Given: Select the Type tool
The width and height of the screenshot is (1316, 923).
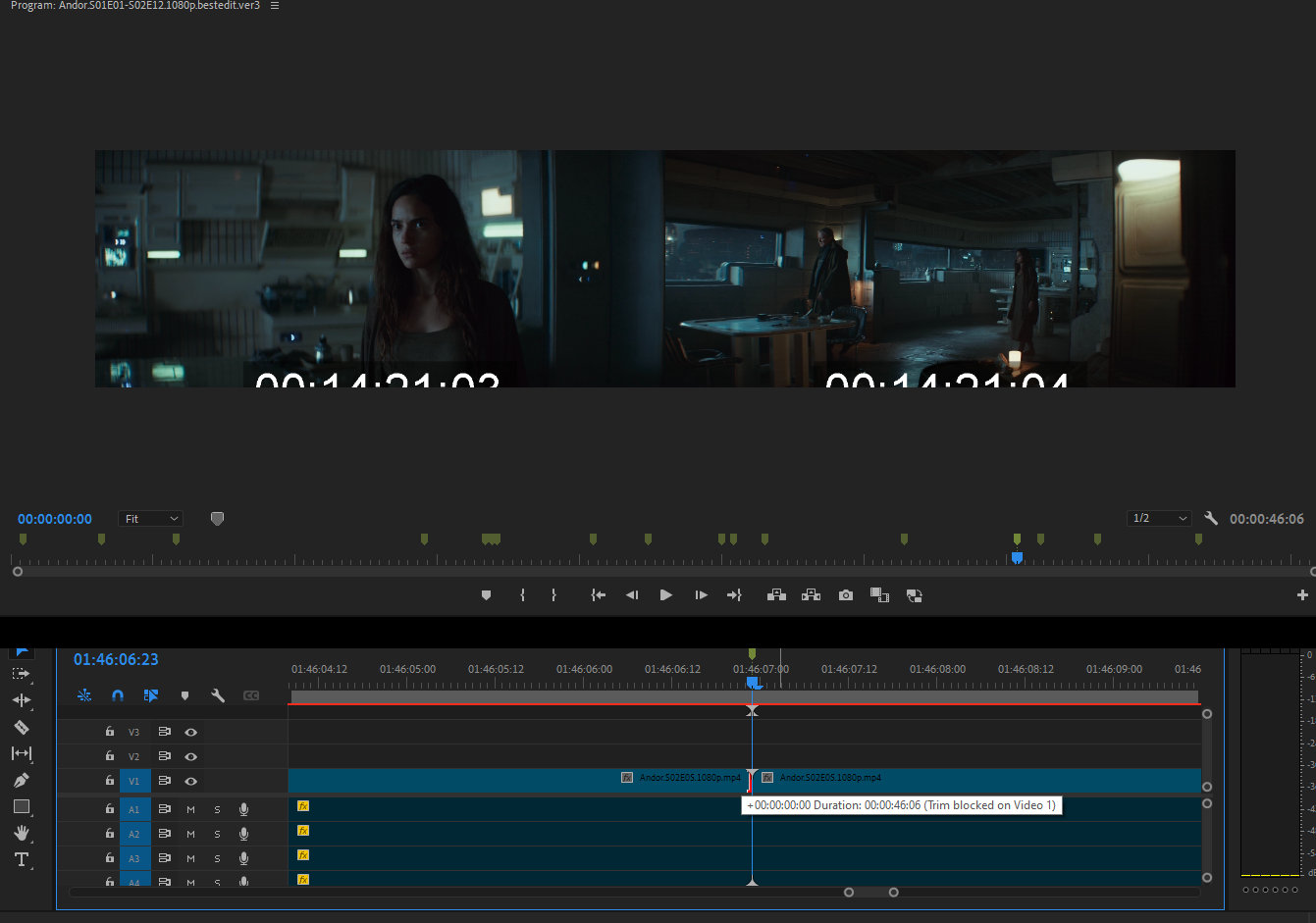Looking at the screenshot, I should pos(21,859).
